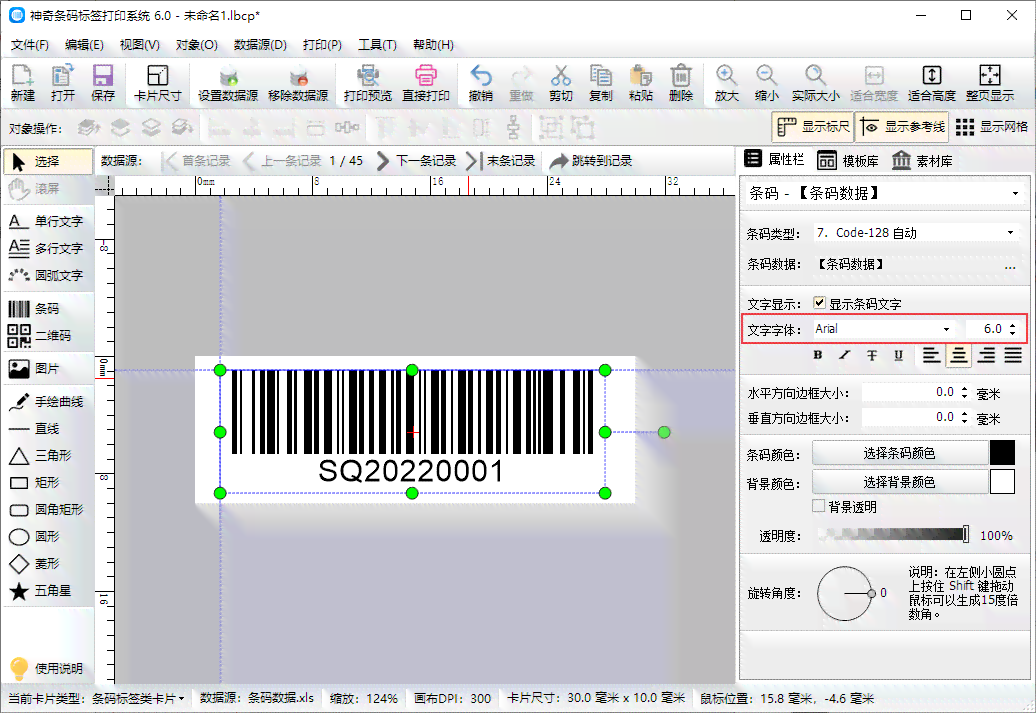
Task: Toggle underline for barcode text
Action: coord(899,355)
